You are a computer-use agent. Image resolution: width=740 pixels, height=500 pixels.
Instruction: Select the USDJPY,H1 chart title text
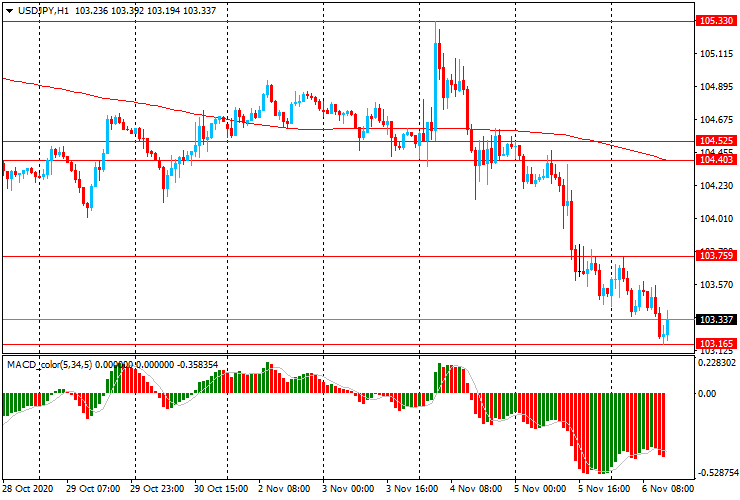pos(43,10)
